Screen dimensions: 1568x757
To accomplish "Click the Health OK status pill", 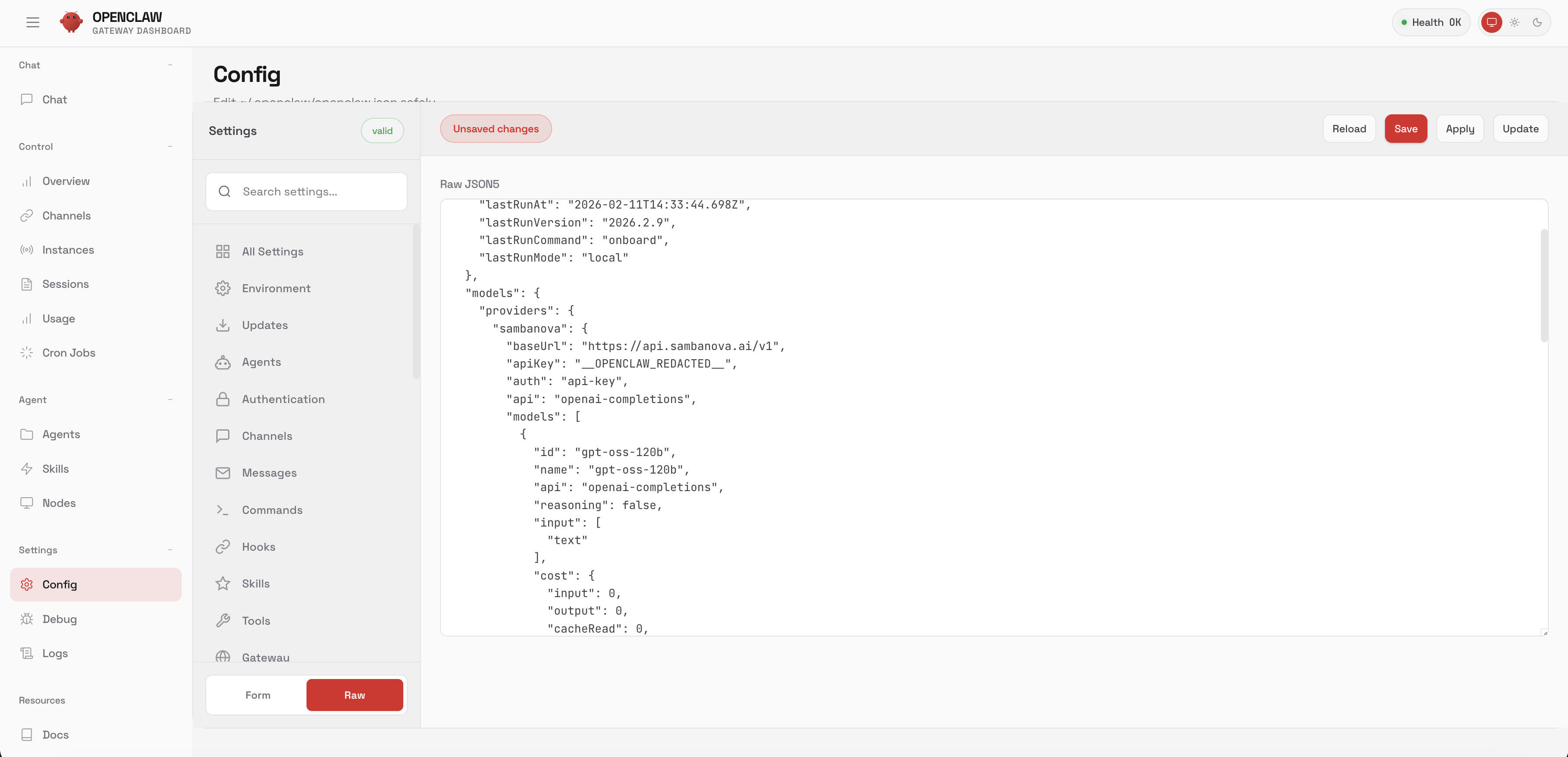I will point(1431,22).
